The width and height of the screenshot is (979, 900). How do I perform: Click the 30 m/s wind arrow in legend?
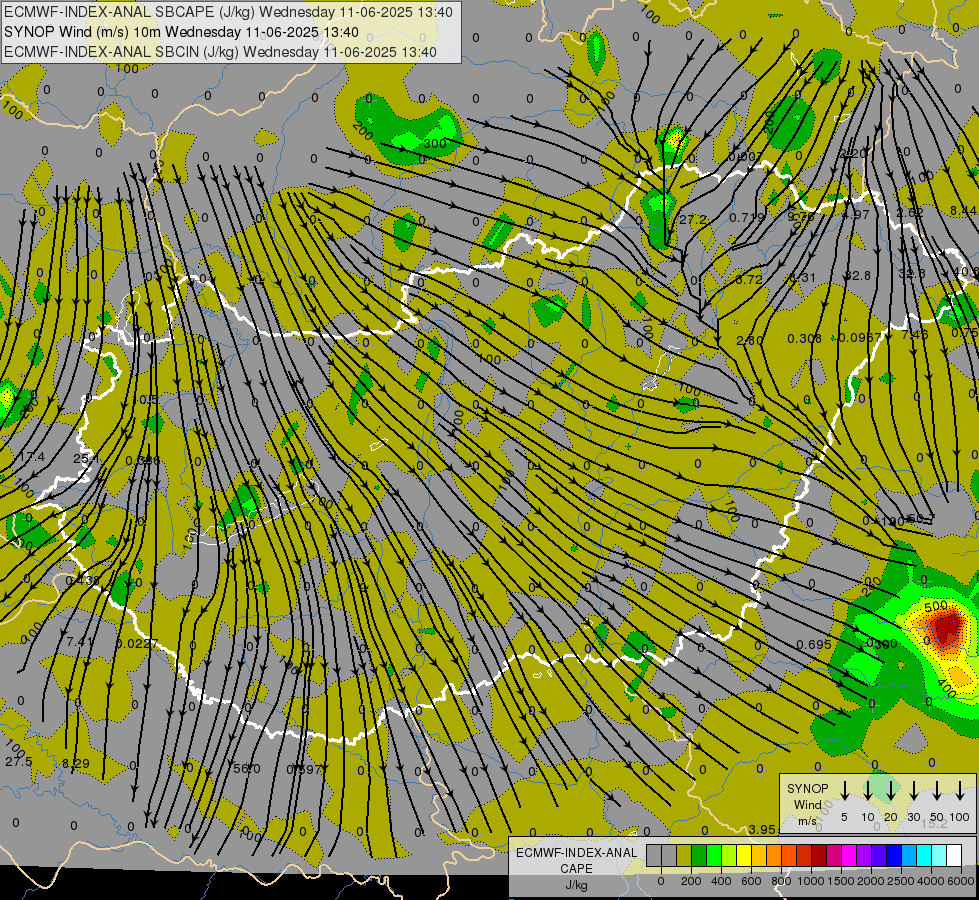[x=913, y=791]
